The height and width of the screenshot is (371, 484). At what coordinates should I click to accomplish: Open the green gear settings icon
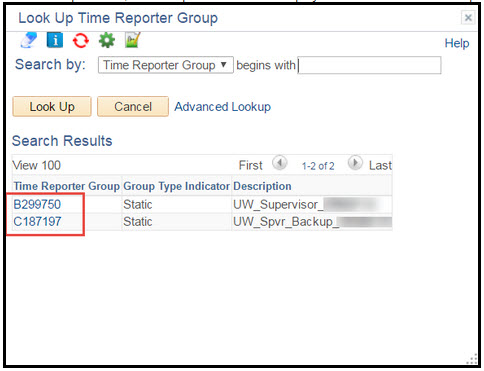click(107, 40)
